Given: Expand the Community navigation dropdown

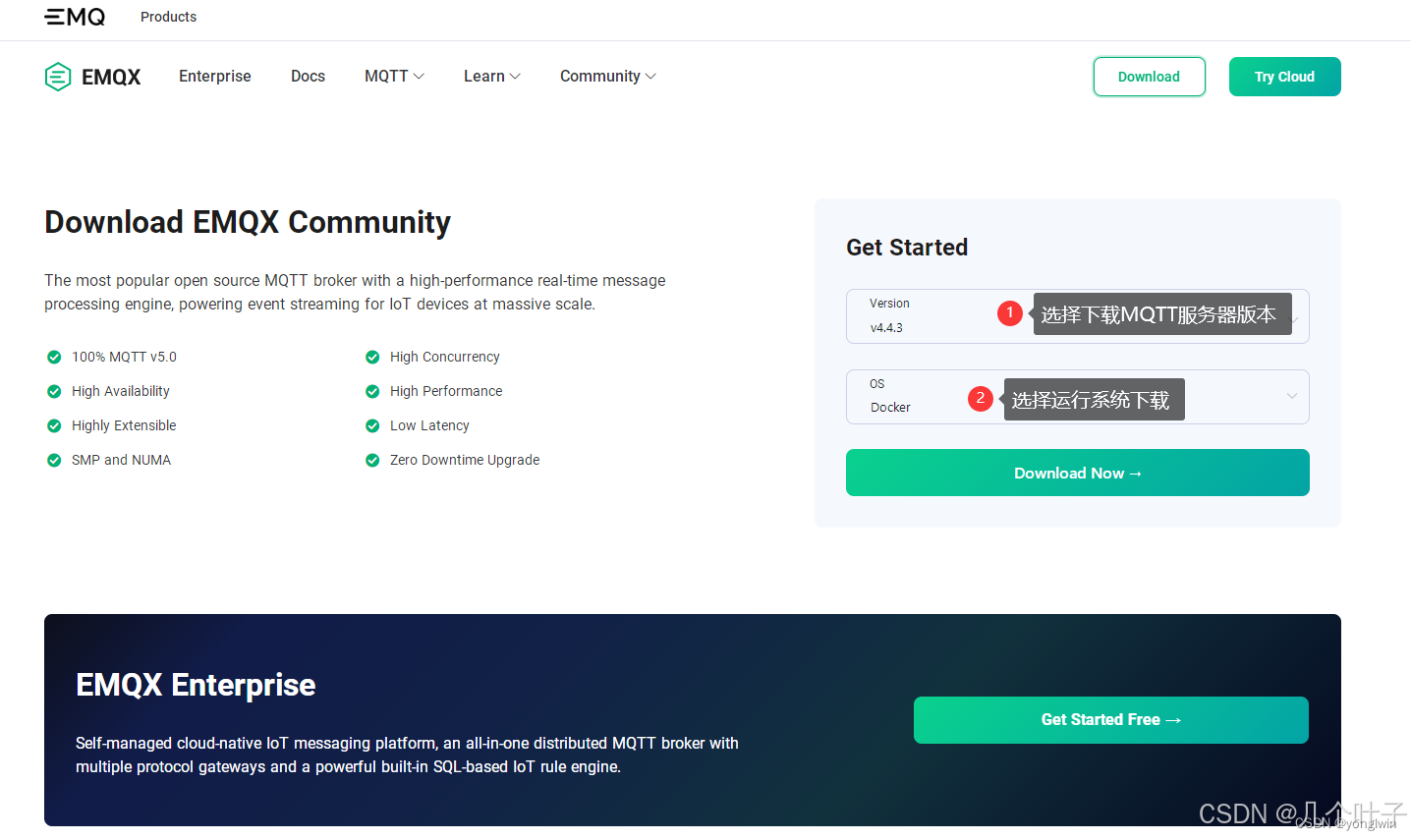Looking at the screenshot, I should 608,76.
